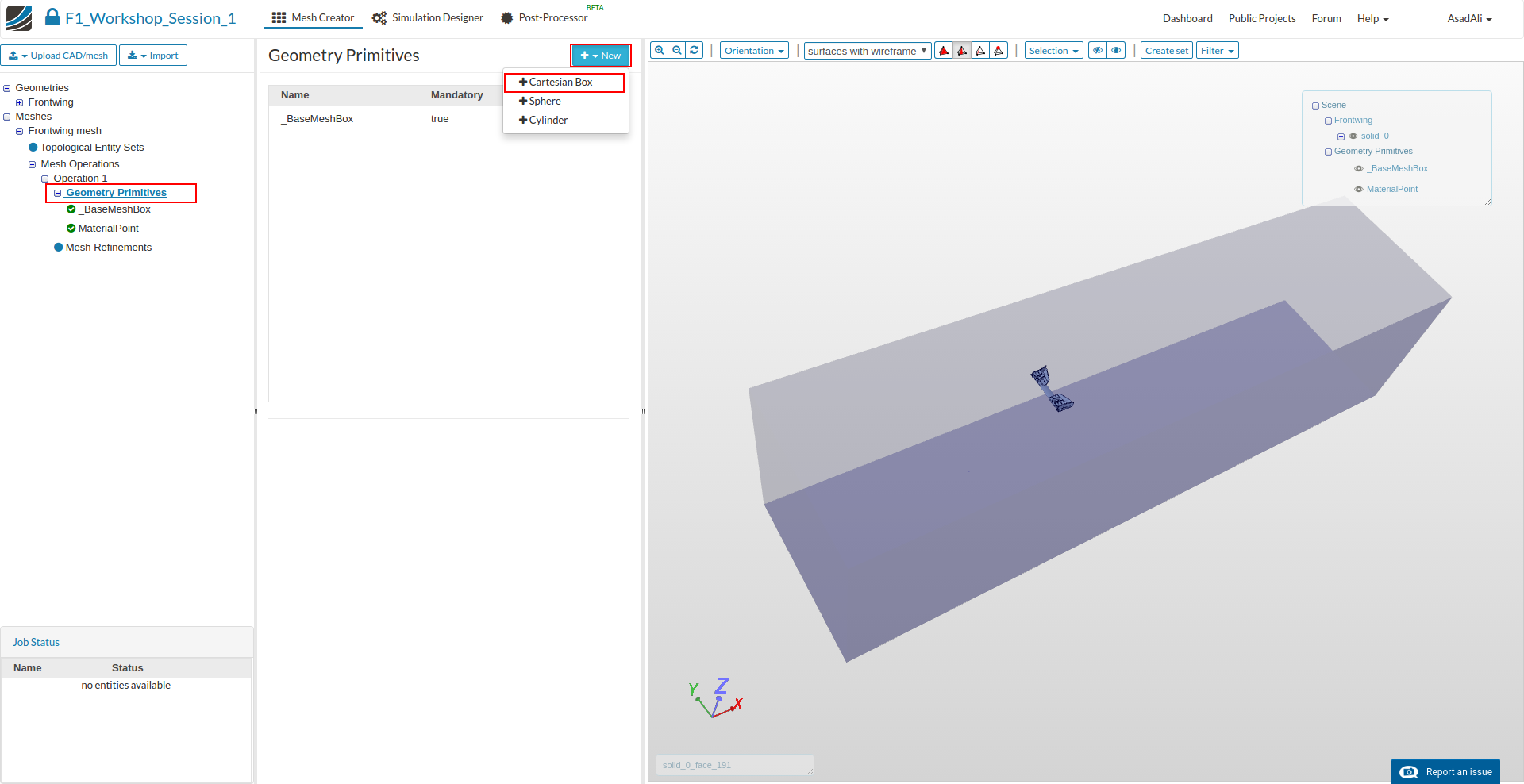Viewport: 1524px width, 784px height.
Task: Open the Import dropdown
Action: [x=153, y=56]
